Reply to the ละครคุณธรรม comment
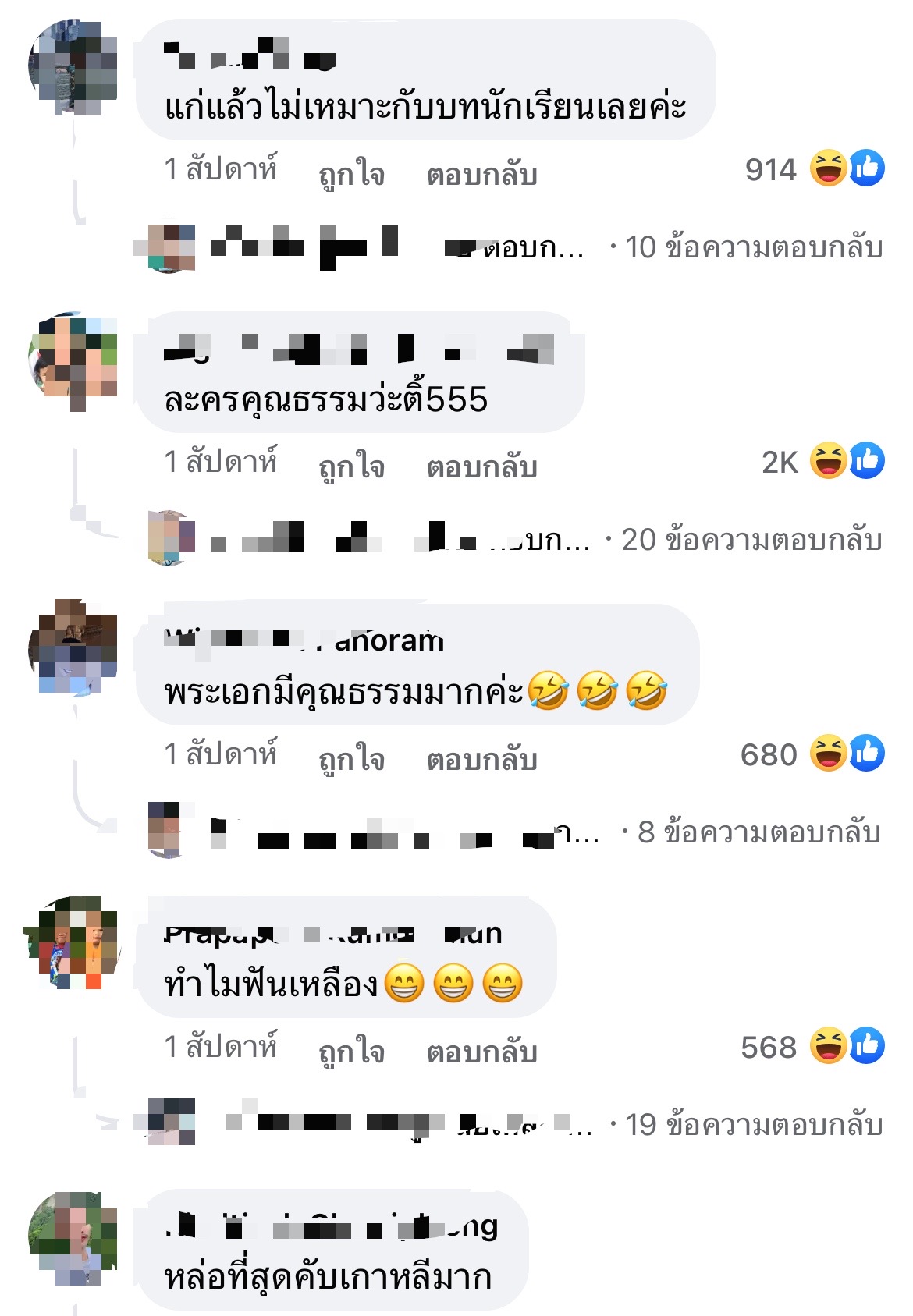 click(481, 466)
